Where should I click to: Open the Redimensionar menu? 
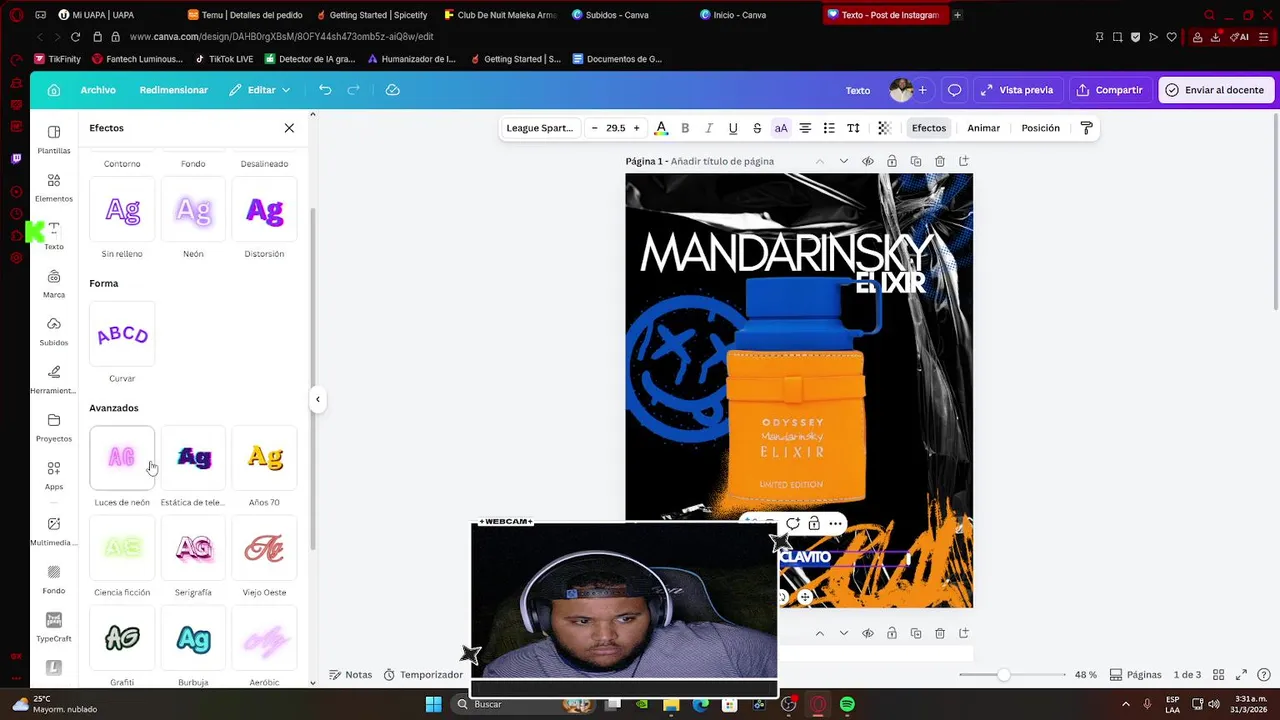coord(174,90)
